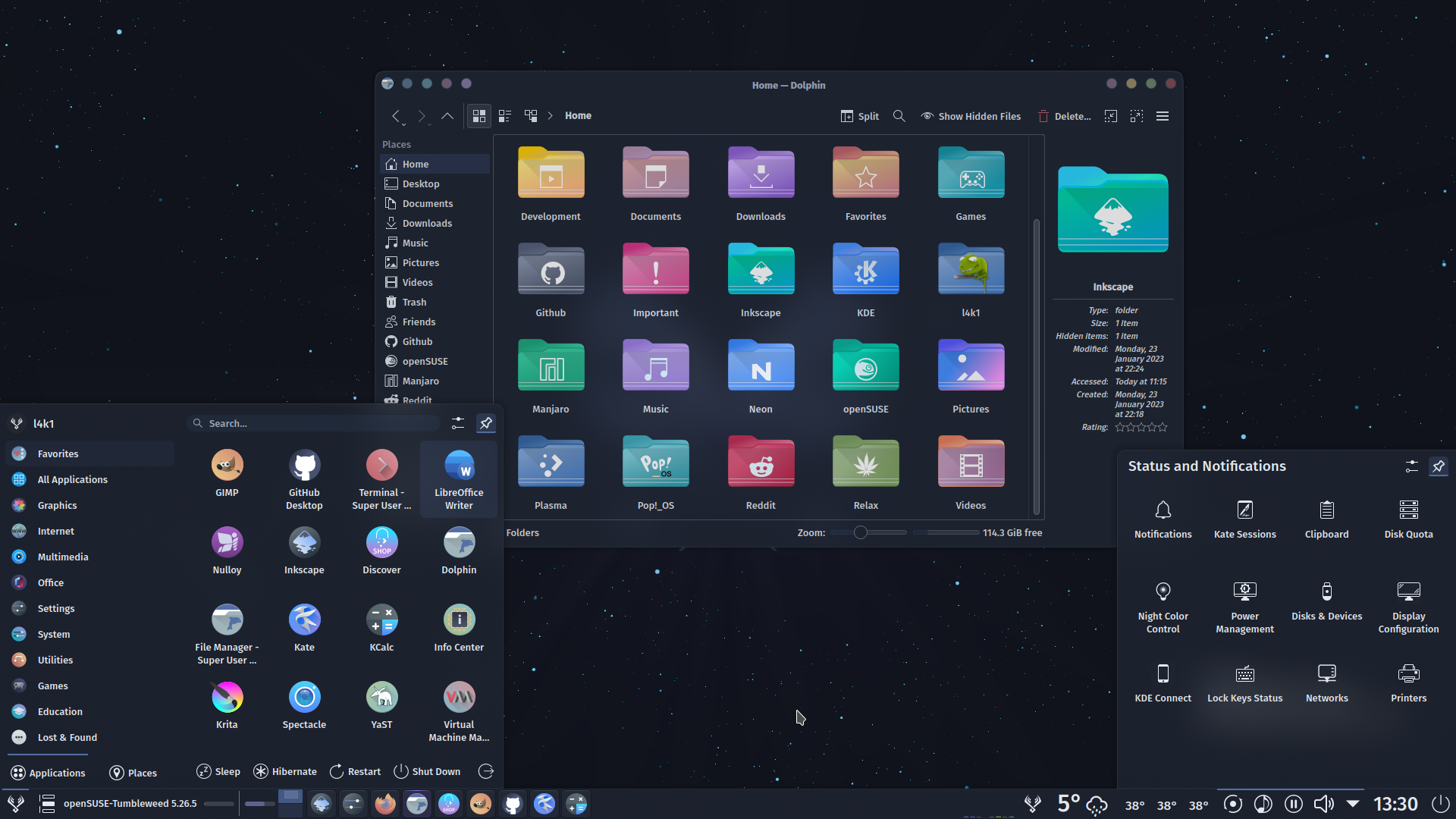
Task: Click the launcher search field
Action: point(314,423)
